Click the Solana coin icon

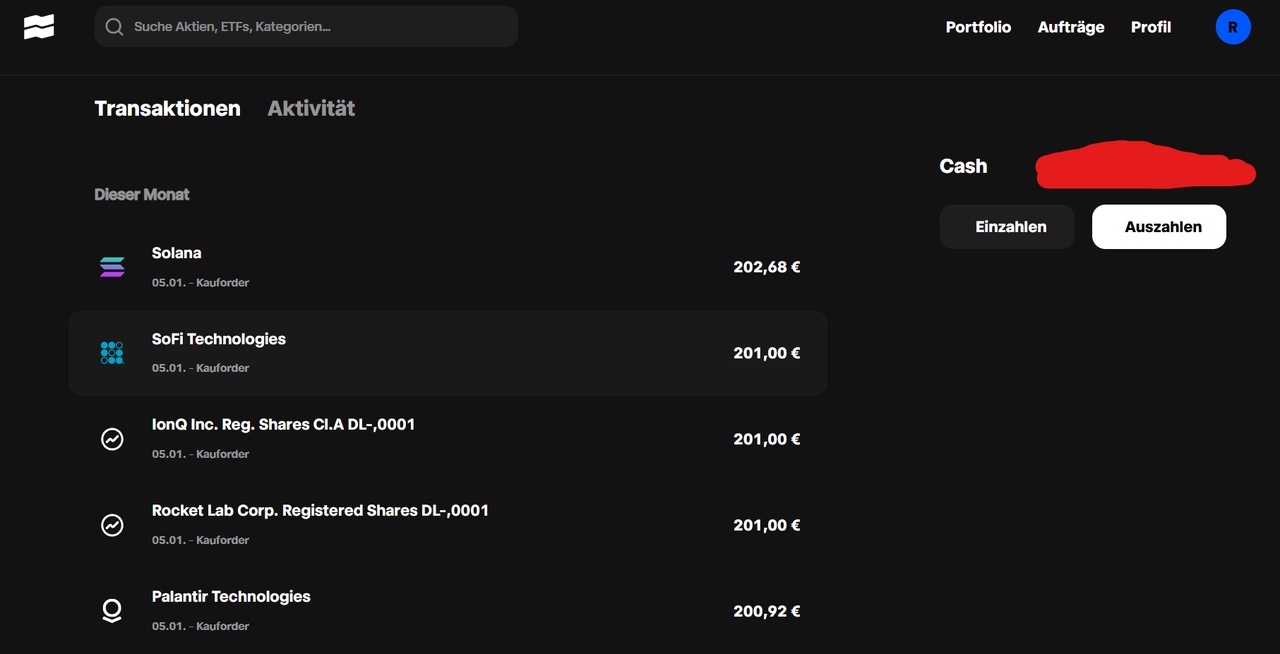pyautogui.click(x=112, y=267)
